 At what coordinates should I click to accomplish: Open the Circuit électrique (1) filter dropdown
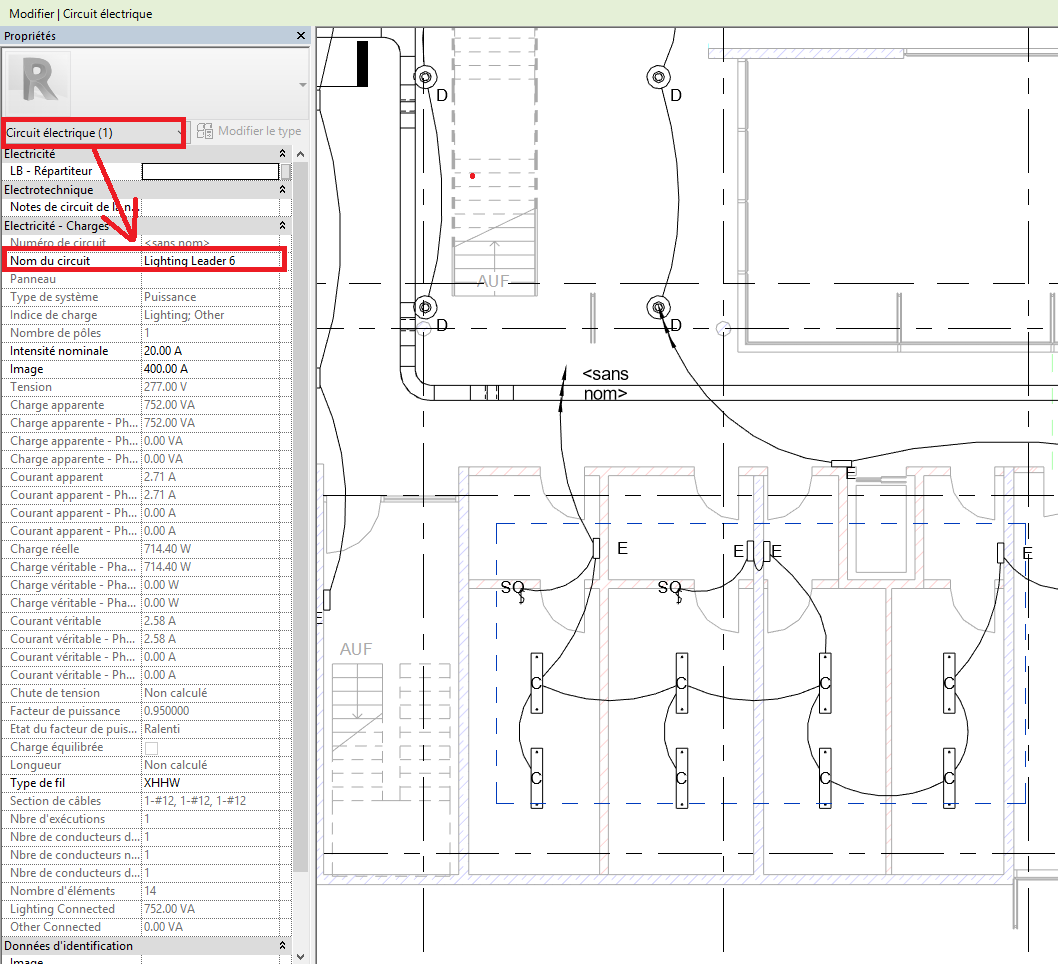[x=94, y=132]
